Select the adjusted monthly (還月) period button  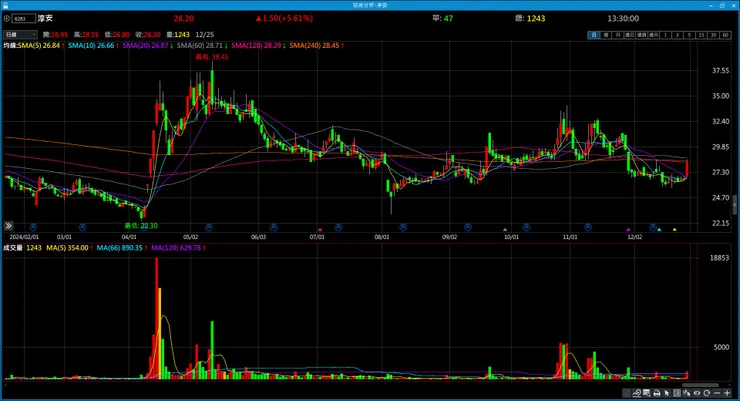[654, 35]
